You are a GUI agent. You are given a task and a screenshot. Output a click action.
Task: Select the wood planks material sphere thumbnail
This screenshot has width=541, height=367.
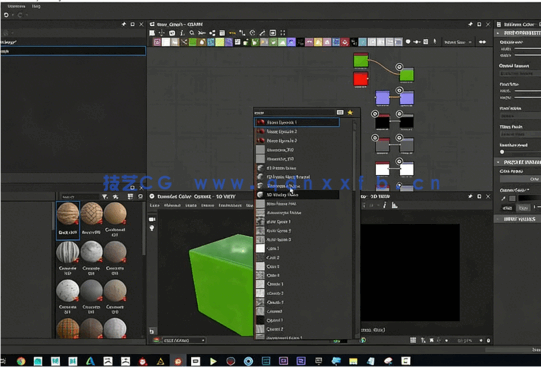coord(68,214)
